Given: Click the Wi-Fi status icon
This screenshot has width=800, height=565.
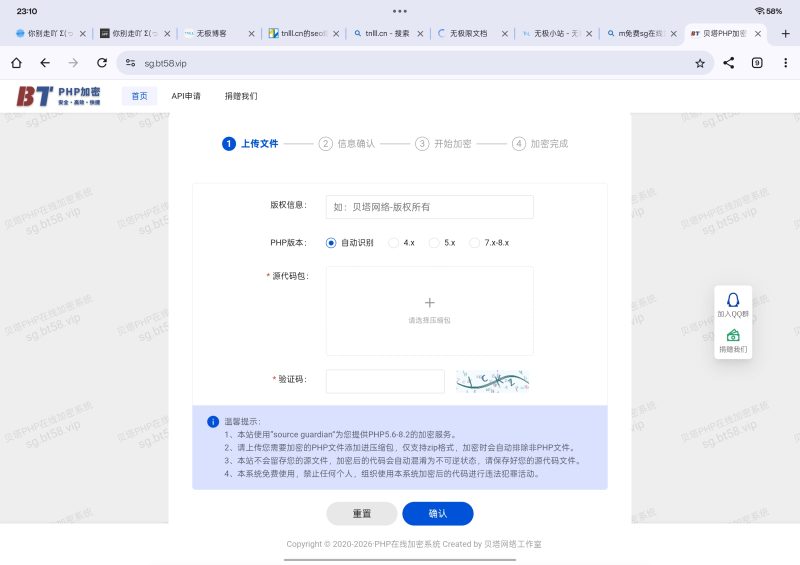Looking at the screenshot, I should [x=760, y=11].
